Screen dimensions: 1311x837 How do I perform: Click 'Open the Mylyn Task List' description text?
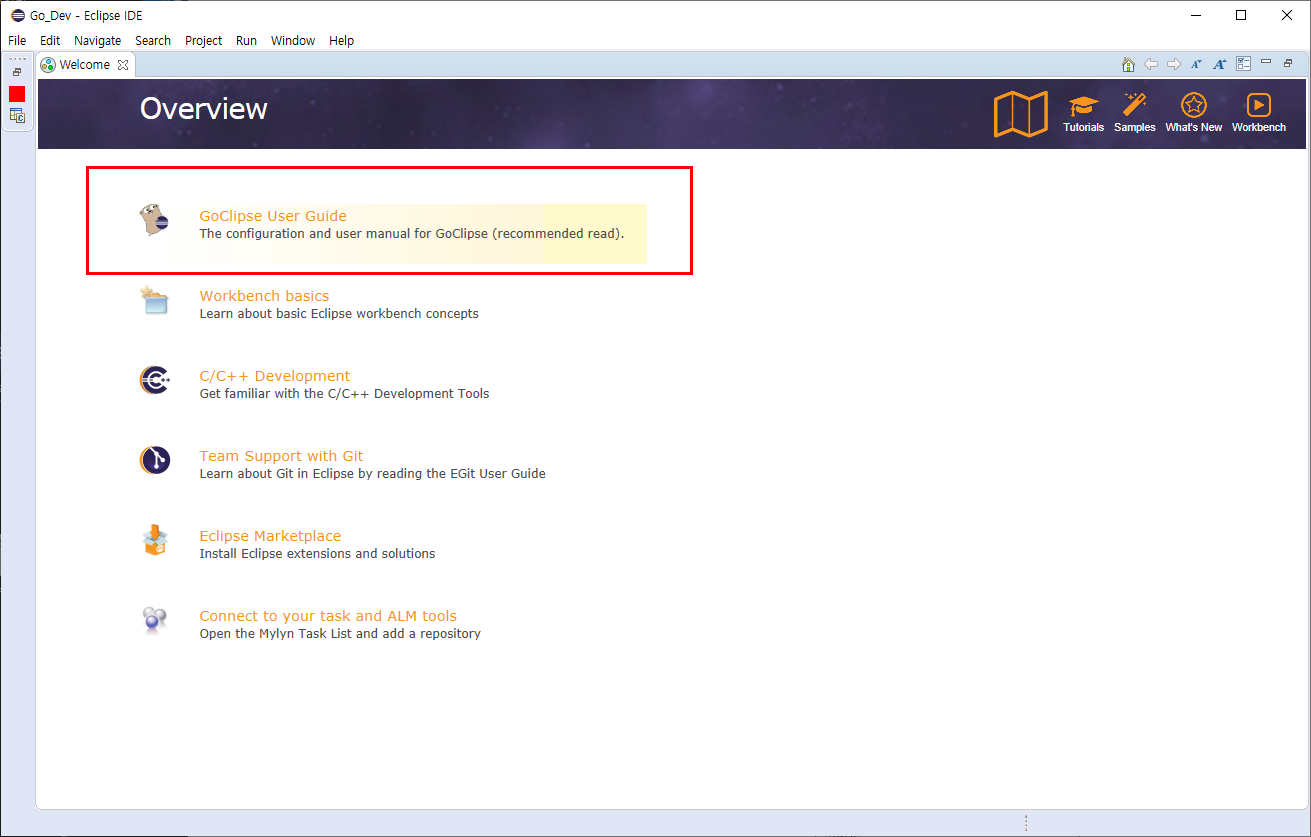340,634
